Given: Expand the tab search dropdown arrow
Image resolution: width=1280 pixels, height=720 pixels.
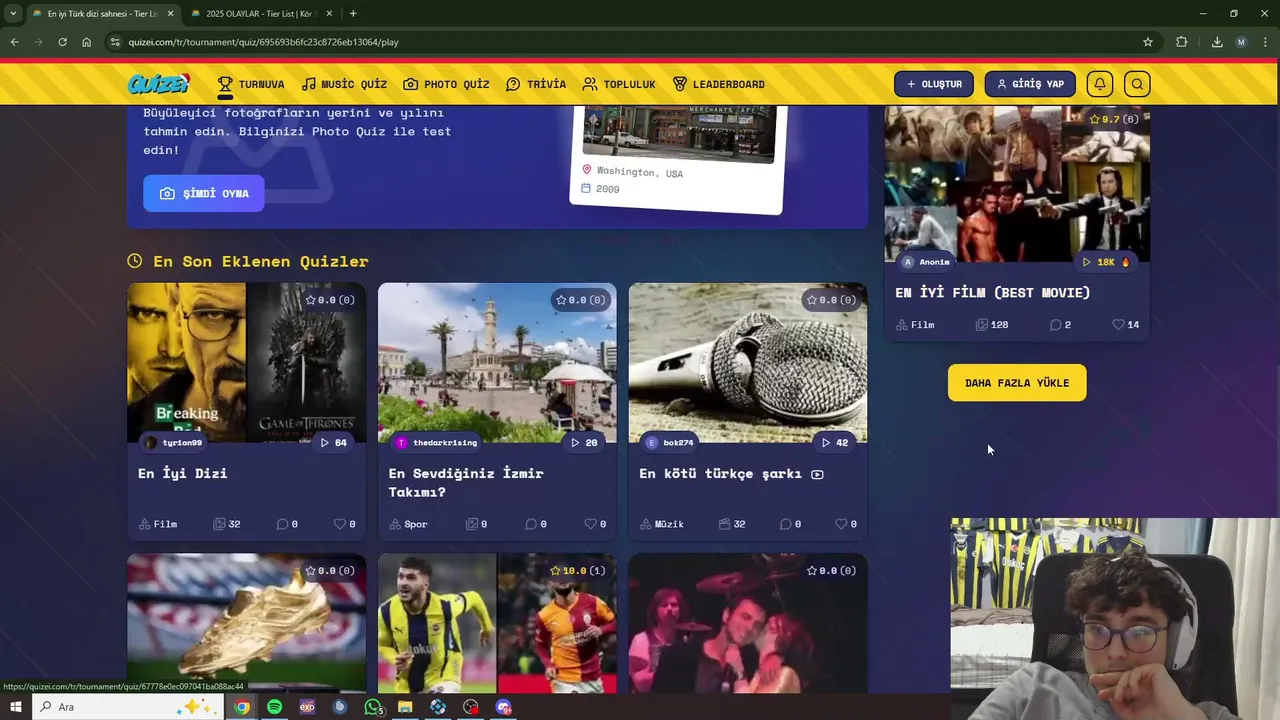Looking at the screenshot, I should pos(13,13).
